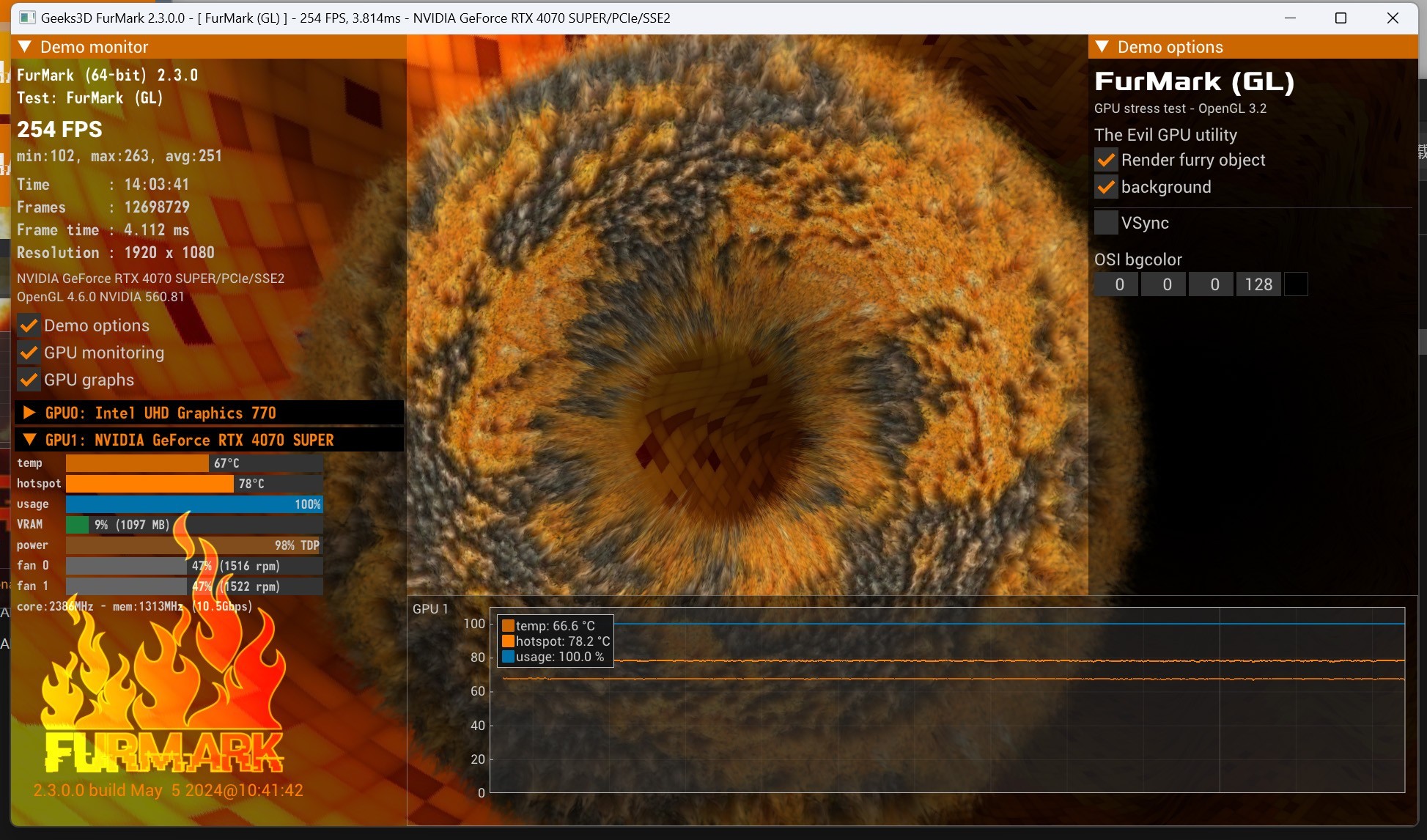Click the Frame time 4.112 ms value
Viewport: 1427px width, 840px height.
(x=157, y=230)
